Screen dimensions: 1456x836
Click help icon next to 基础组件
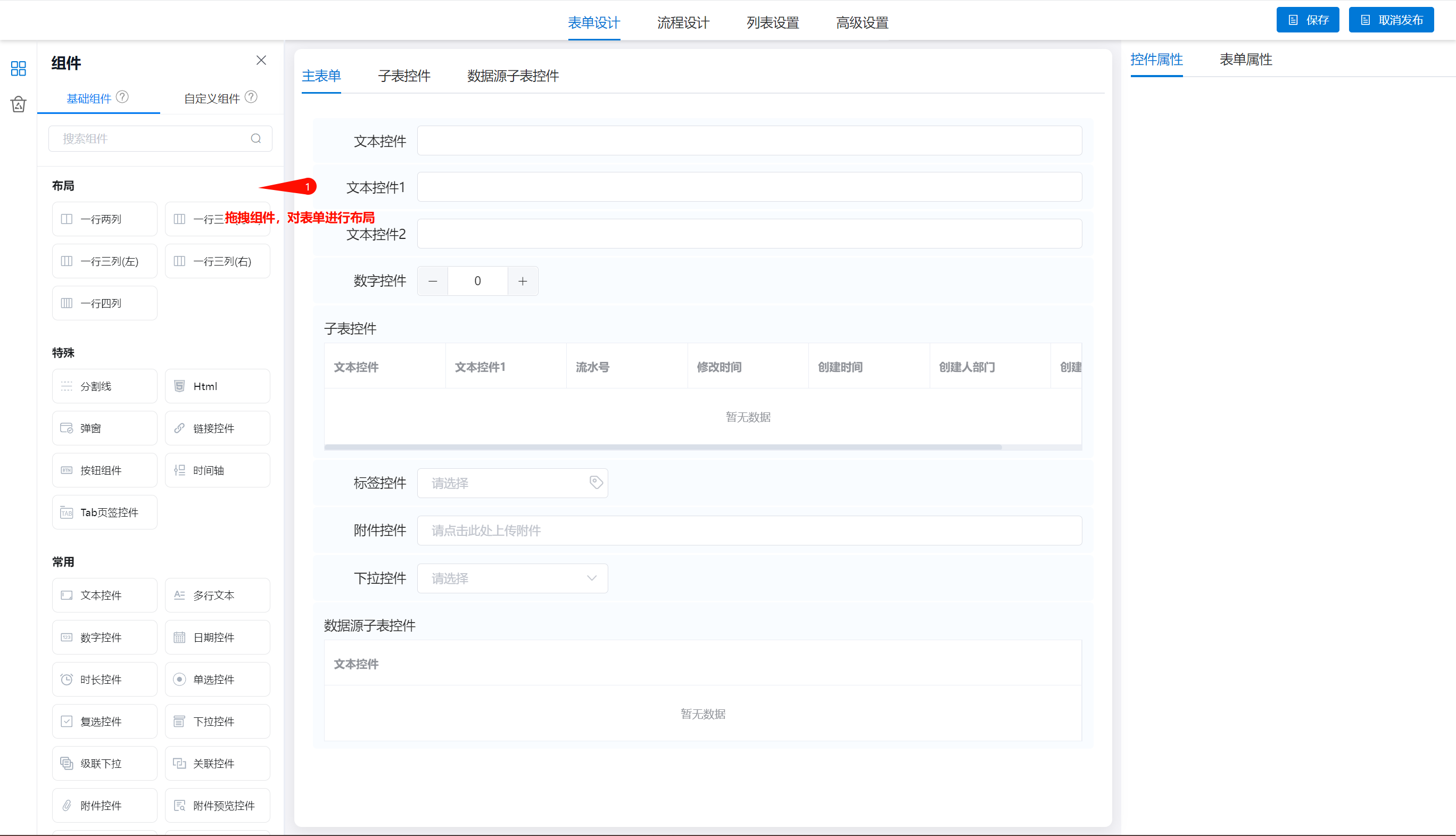click(x=122, y=97)
